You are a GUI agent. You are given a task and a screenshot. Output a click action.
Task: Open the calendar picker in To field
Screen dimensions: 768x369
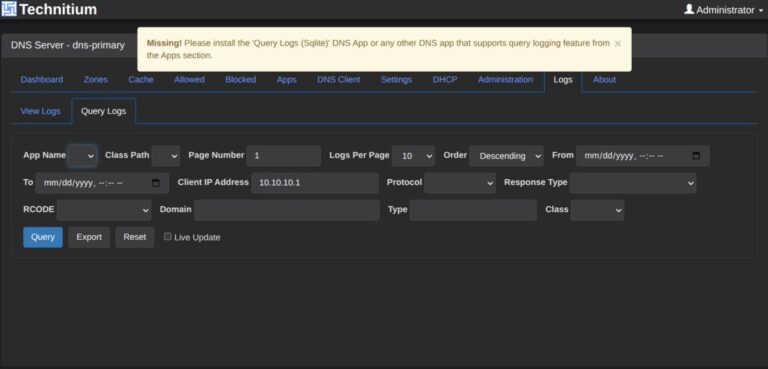(156, 183)
